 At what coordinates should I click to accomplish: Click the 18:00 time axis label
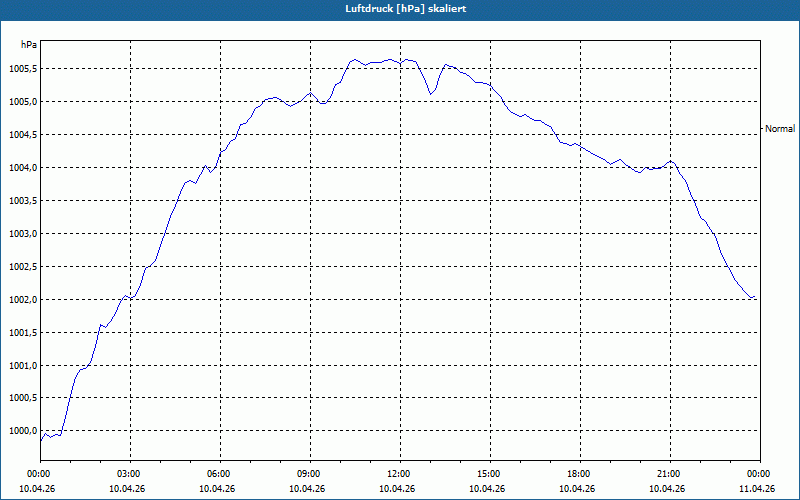[x=580, y=474]
